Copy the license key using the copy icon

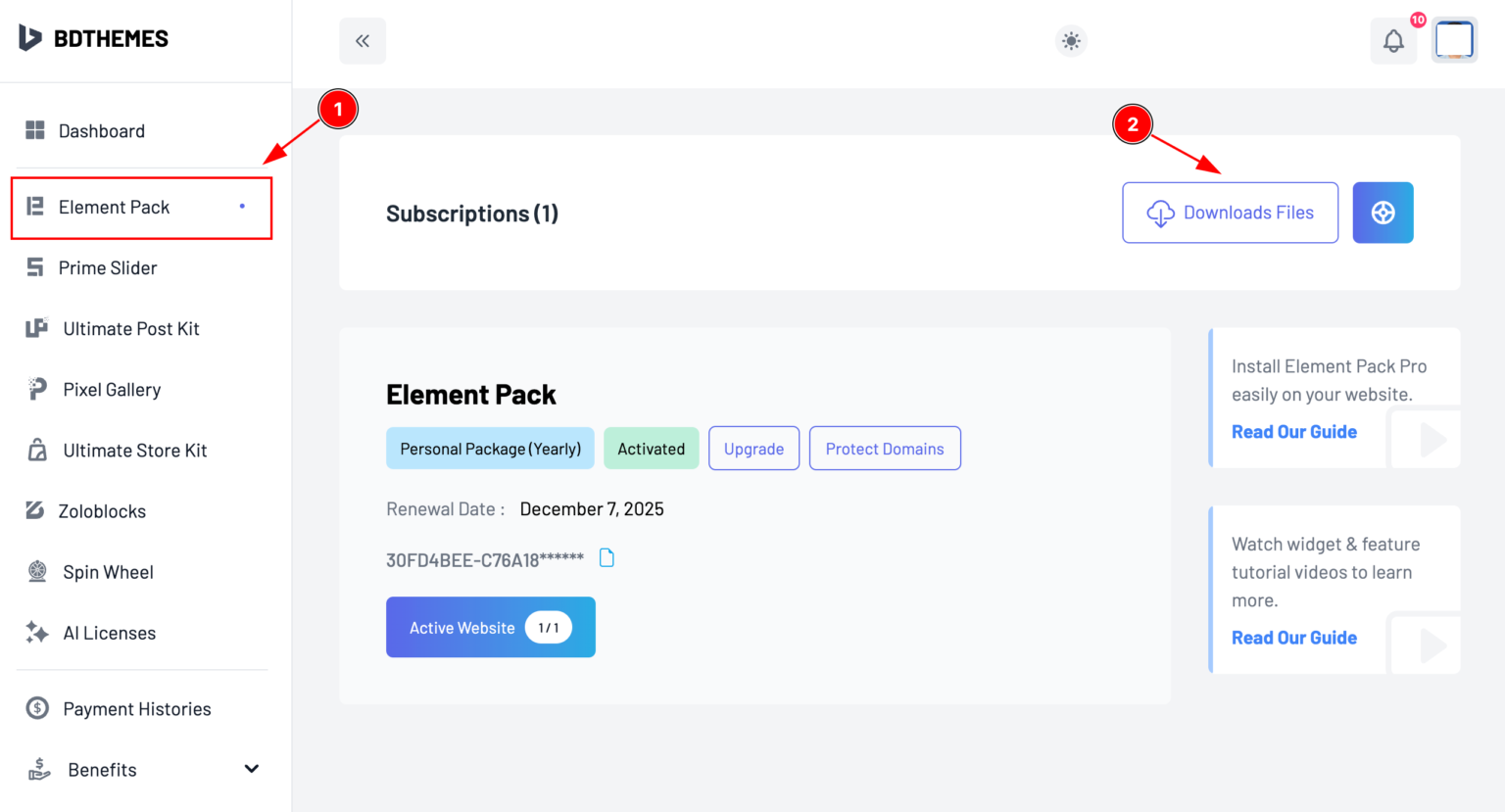(607, 556)
